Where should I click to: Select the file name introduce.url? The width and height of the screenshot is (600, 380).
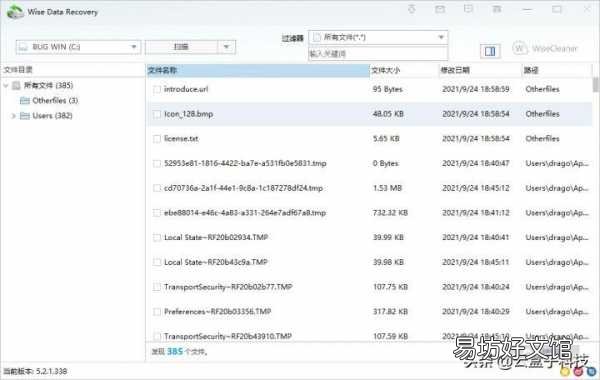186,89
